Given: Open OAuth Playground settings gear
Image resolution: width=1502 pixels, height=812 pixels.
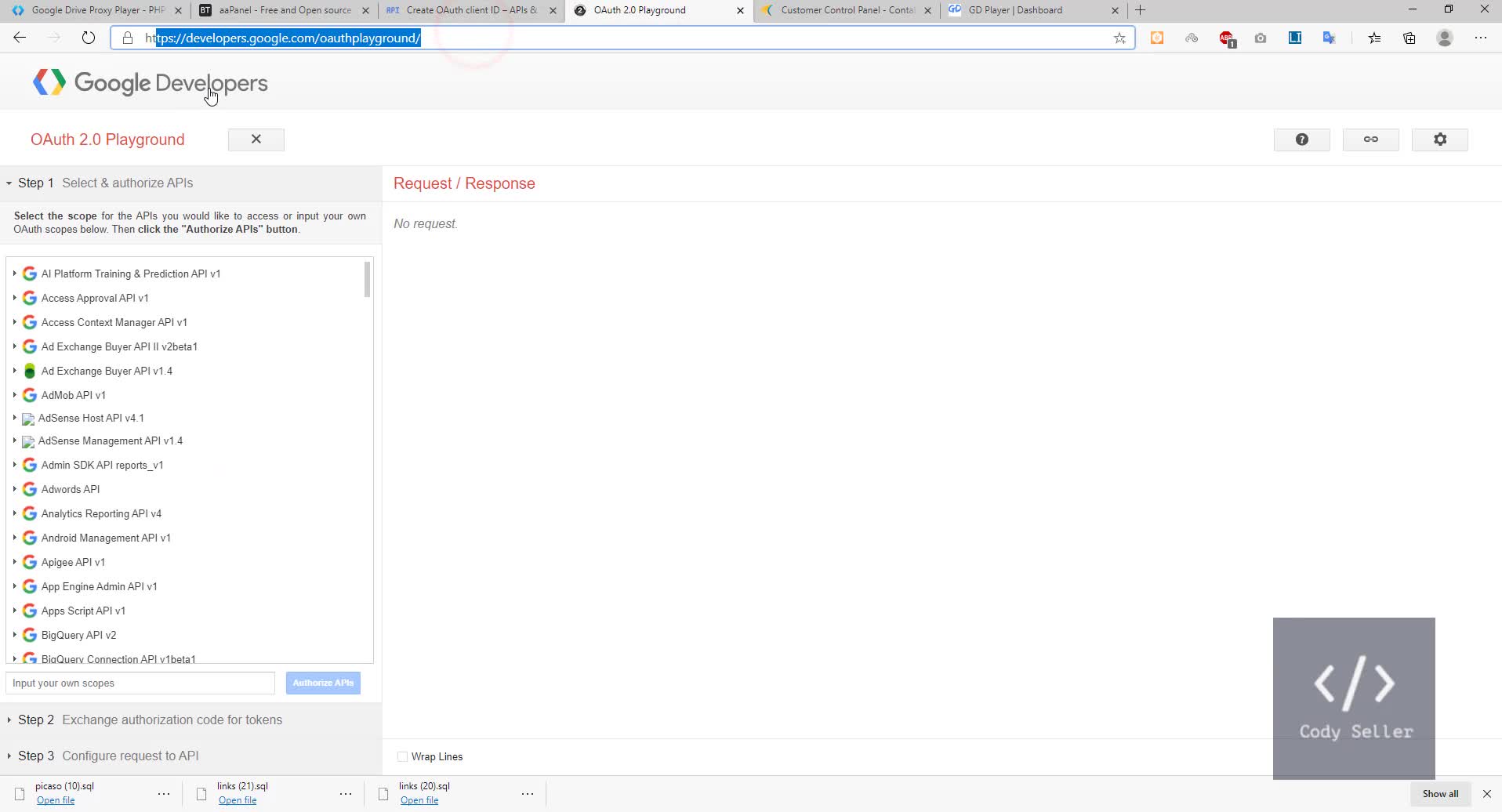Looking at the screenshot, I should (1440, 139).
